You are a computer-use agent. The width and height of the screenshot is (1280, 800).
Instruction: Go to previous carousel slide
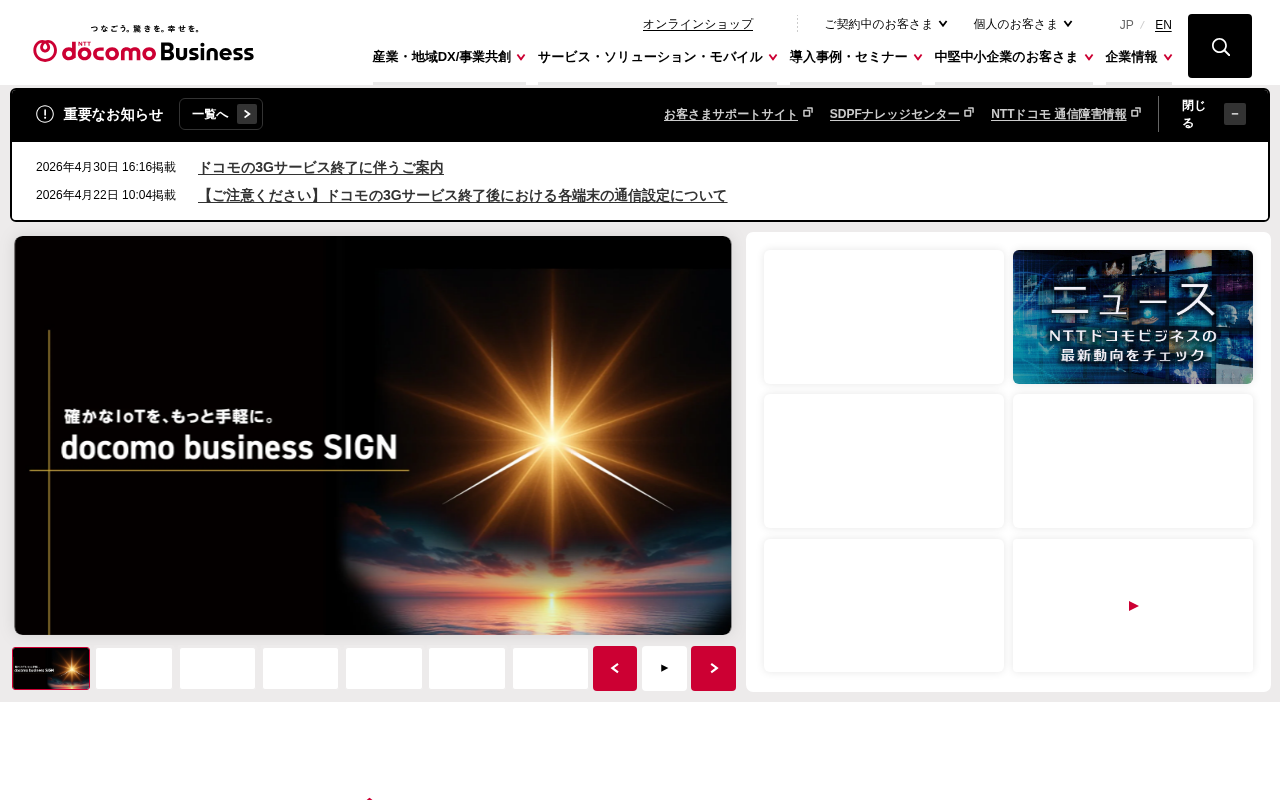[x=615, y=668]
